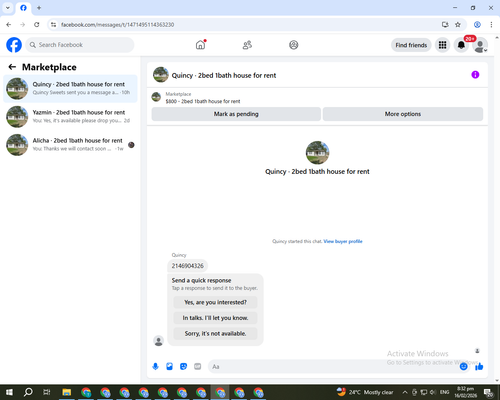Click the attach photo icon
Image resolution: width=500 pixels, height=400 pixels.
tap(169, 367)
